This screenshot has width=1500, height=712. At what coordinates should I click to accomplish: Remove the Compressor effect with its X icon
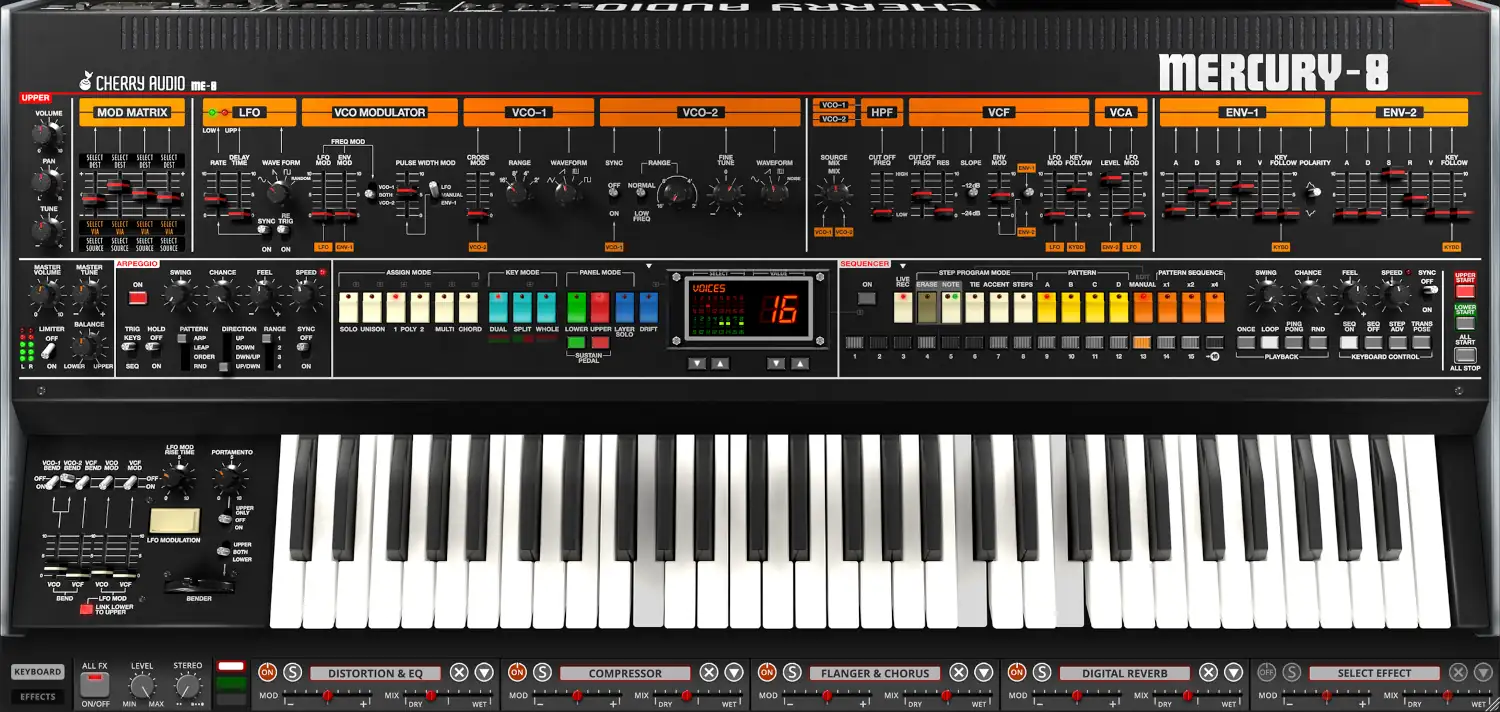[x=708, y=673]
